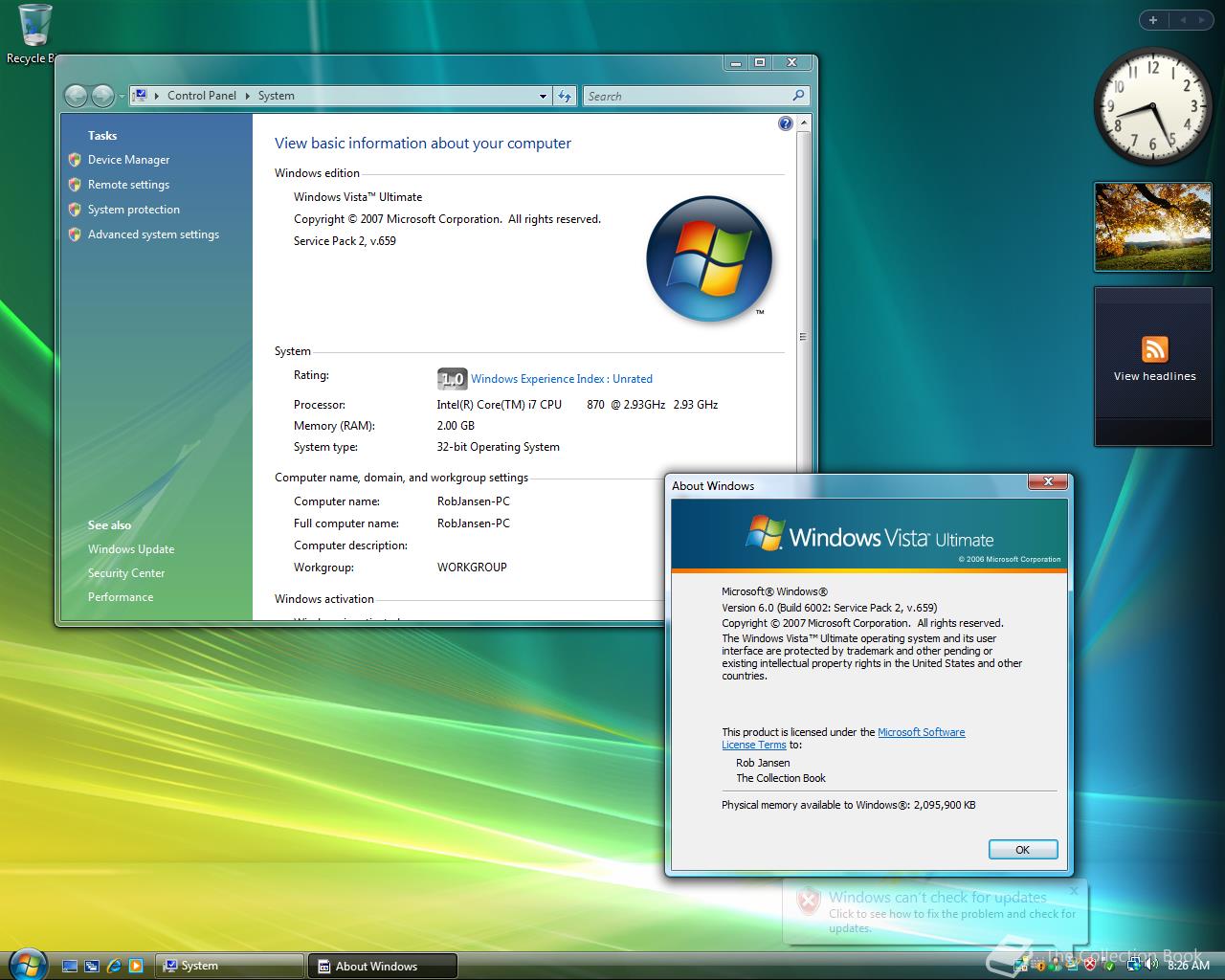Screen dimensions: 1225x980
Task: Open the address bar history dropdown
Action: coord(544,96)
